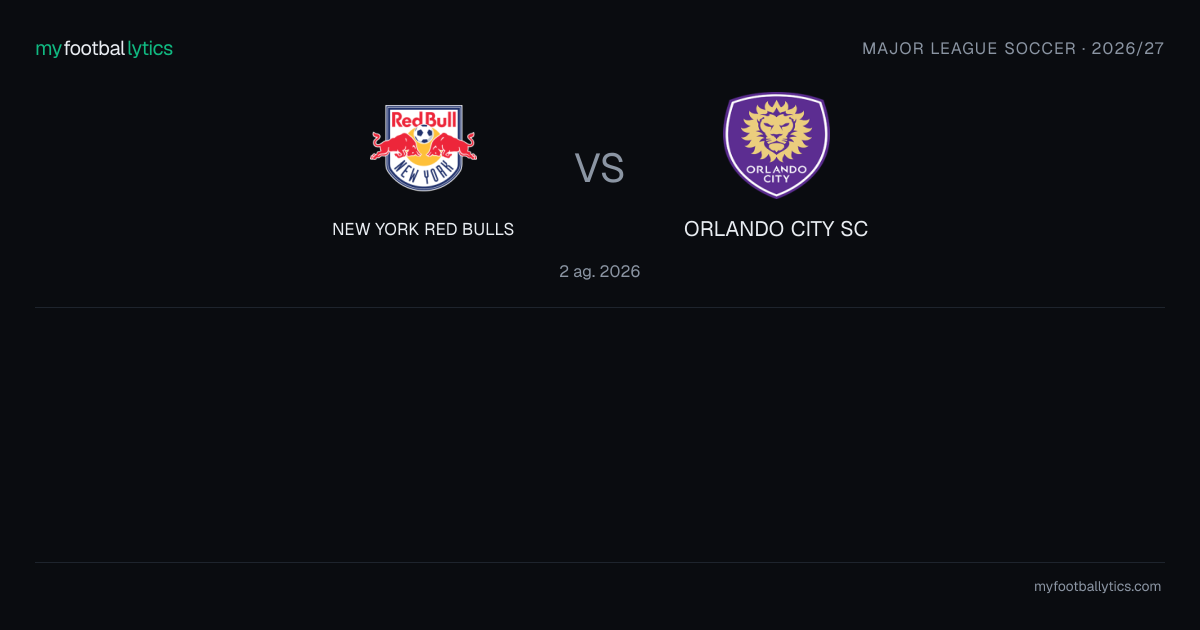Click the green 'lytics' part of logo
The height and width of the screenshot is (630, 1200).
150,49
